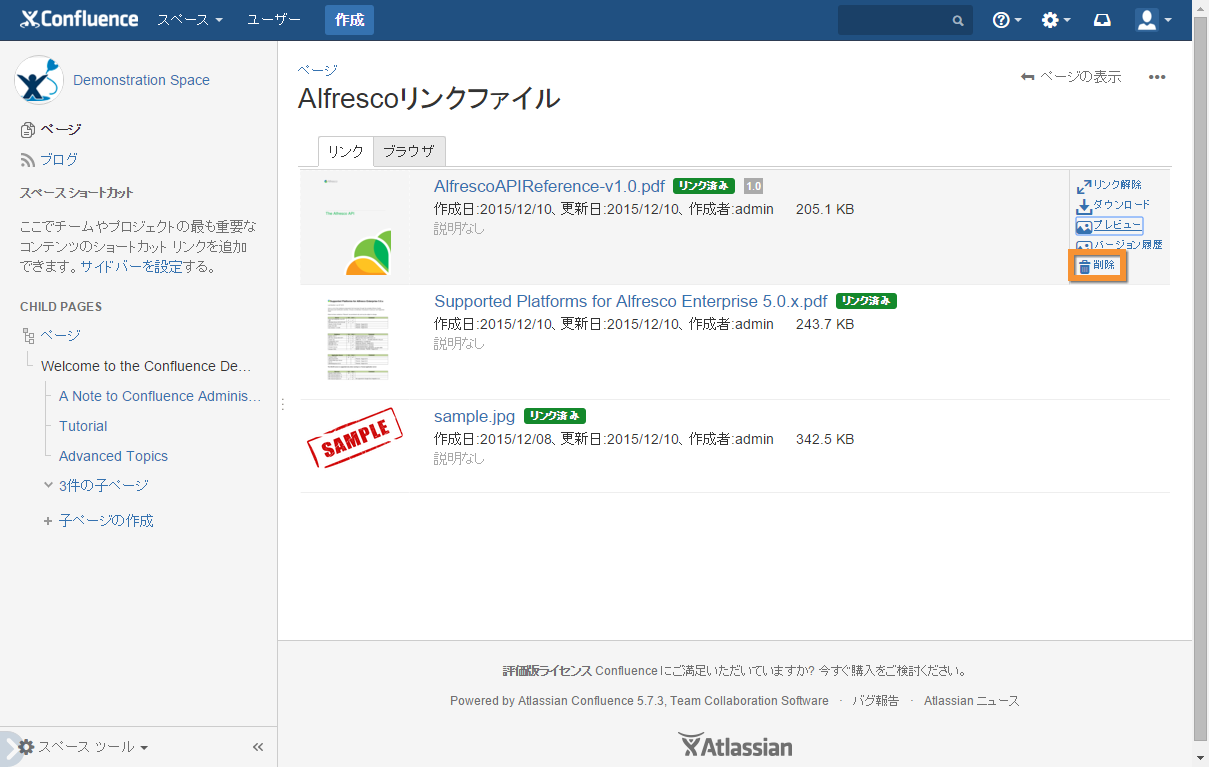Open A Note to Confluence Adminis… page
Screen dimensions: 1209x767
160,396
